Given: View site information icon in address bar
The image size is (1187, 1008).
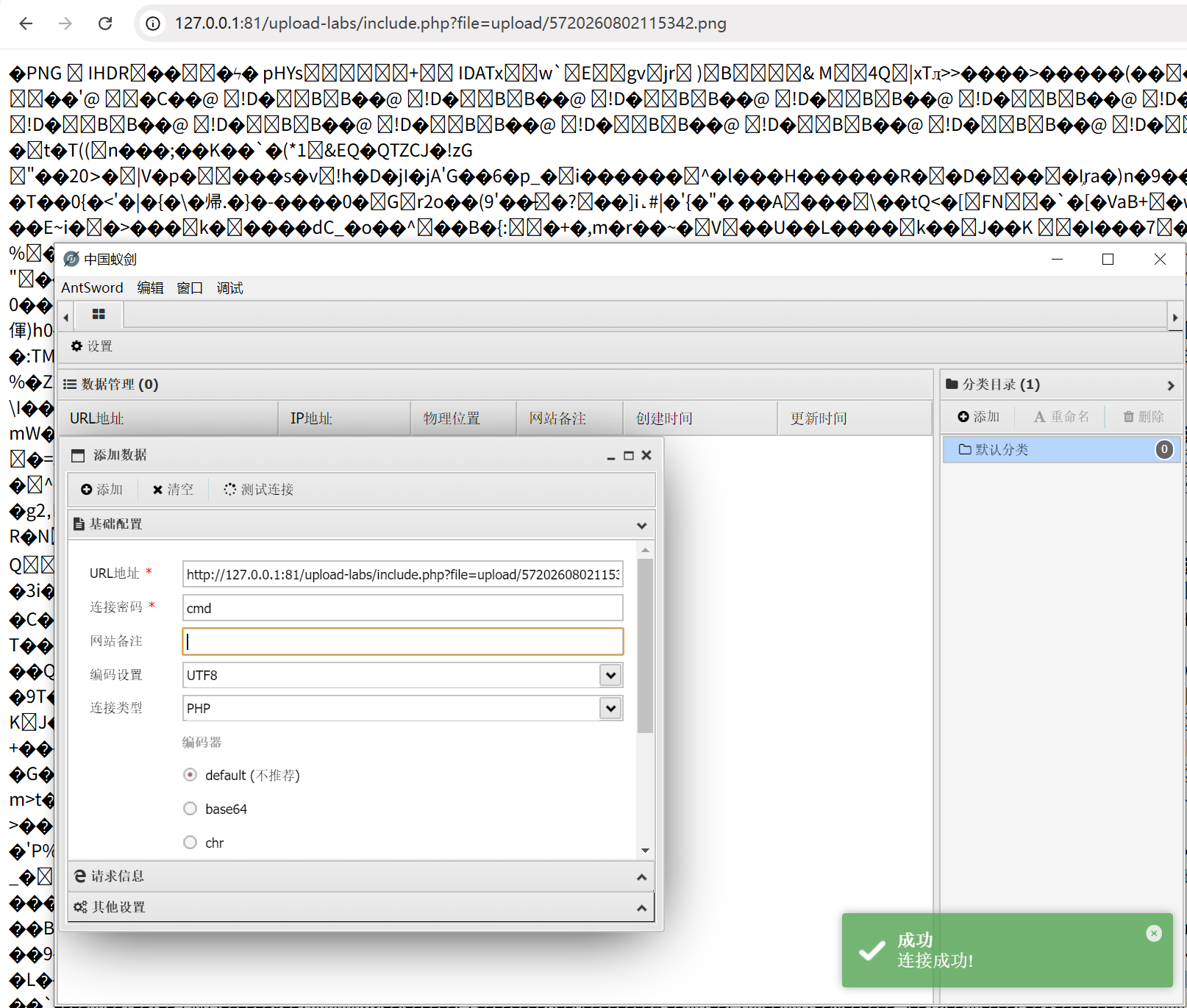Looking at the screenshot, I should pyautogui.click(x=153, y=24).
